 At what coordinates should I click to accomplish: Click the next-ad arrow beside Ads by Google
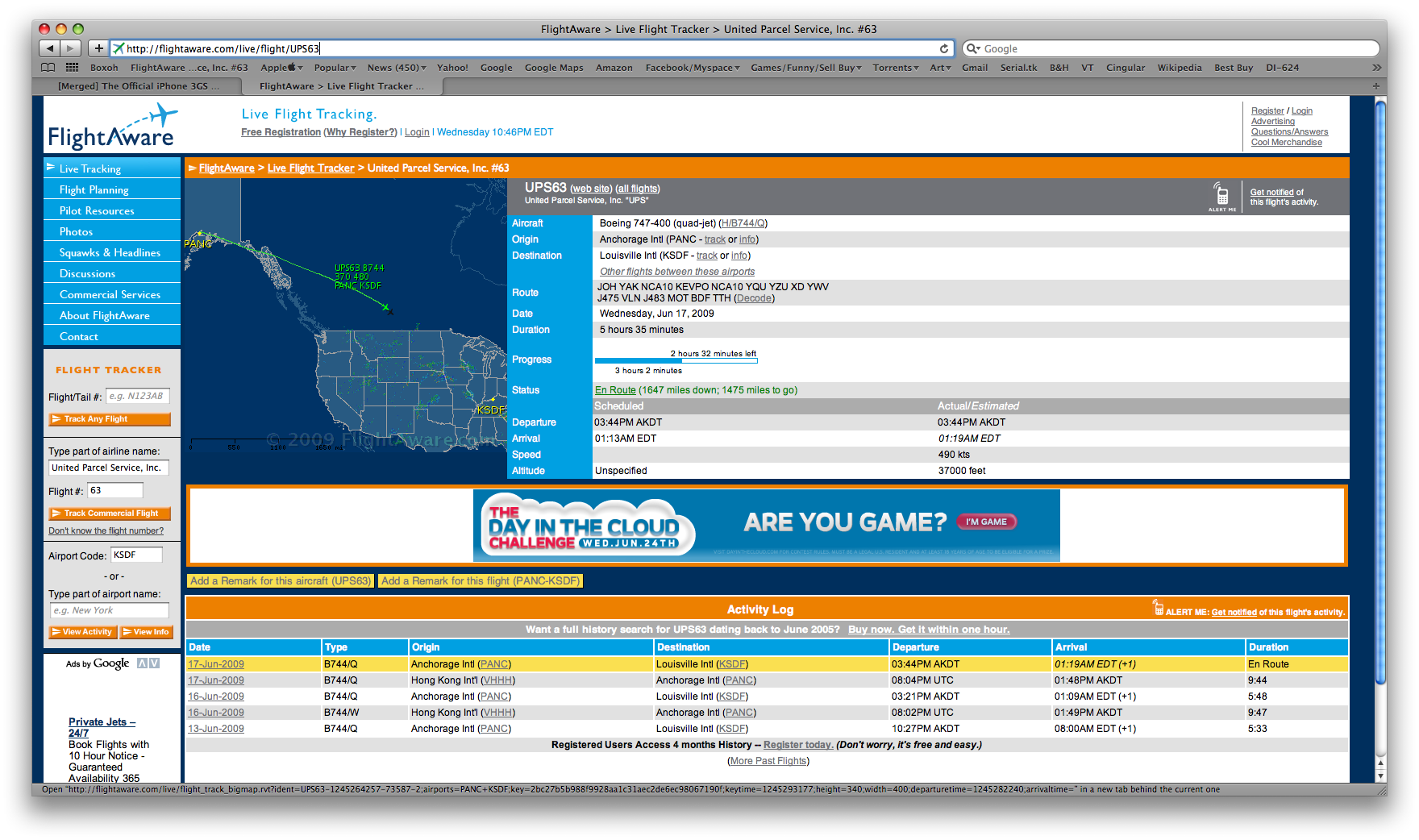154,663
